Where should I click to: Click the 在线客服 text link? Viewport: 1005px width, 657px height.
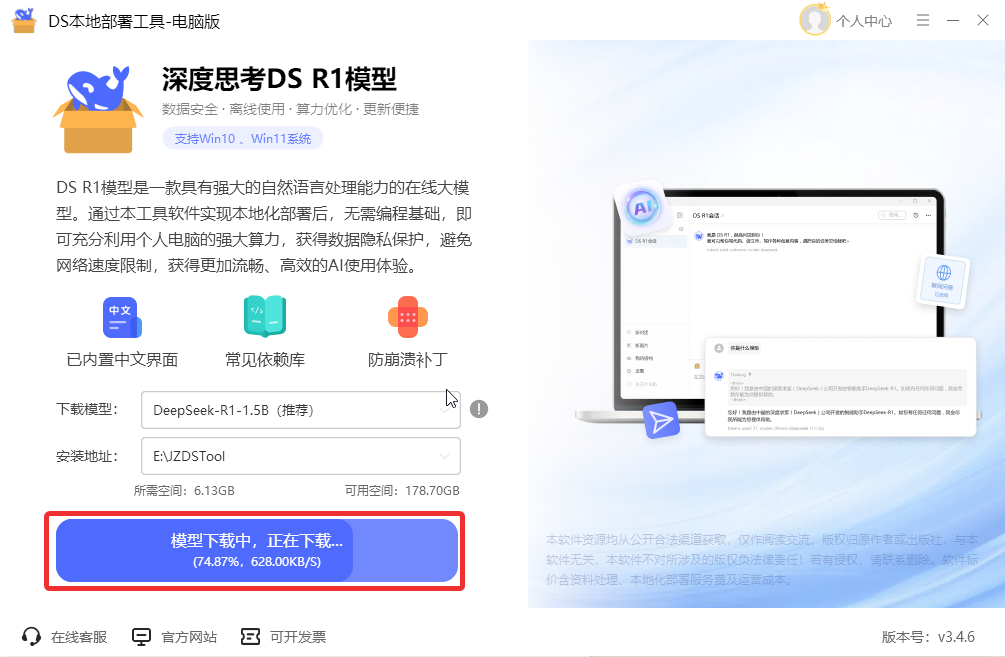click(79, 637)
